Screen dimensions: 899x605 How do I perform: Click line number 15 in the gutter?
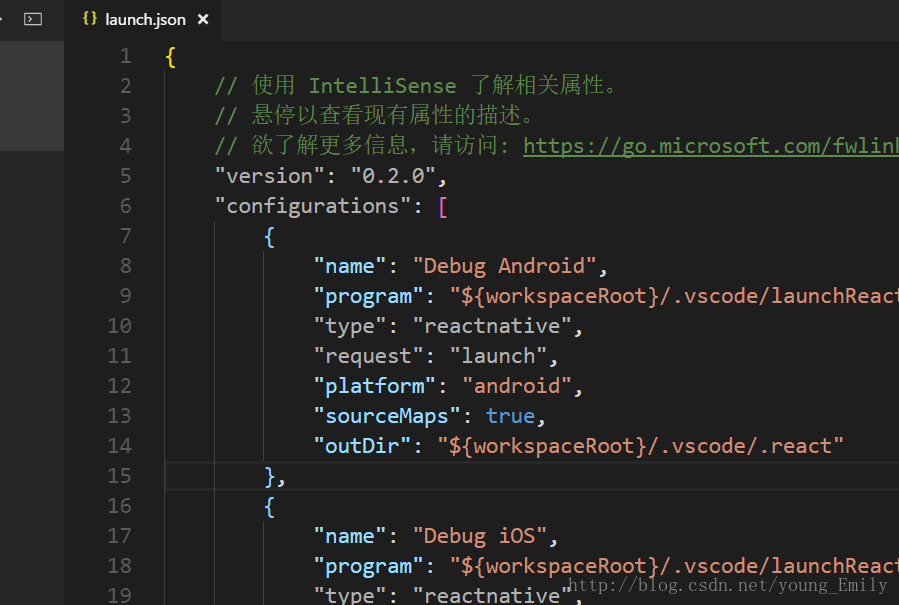[120, 476]
